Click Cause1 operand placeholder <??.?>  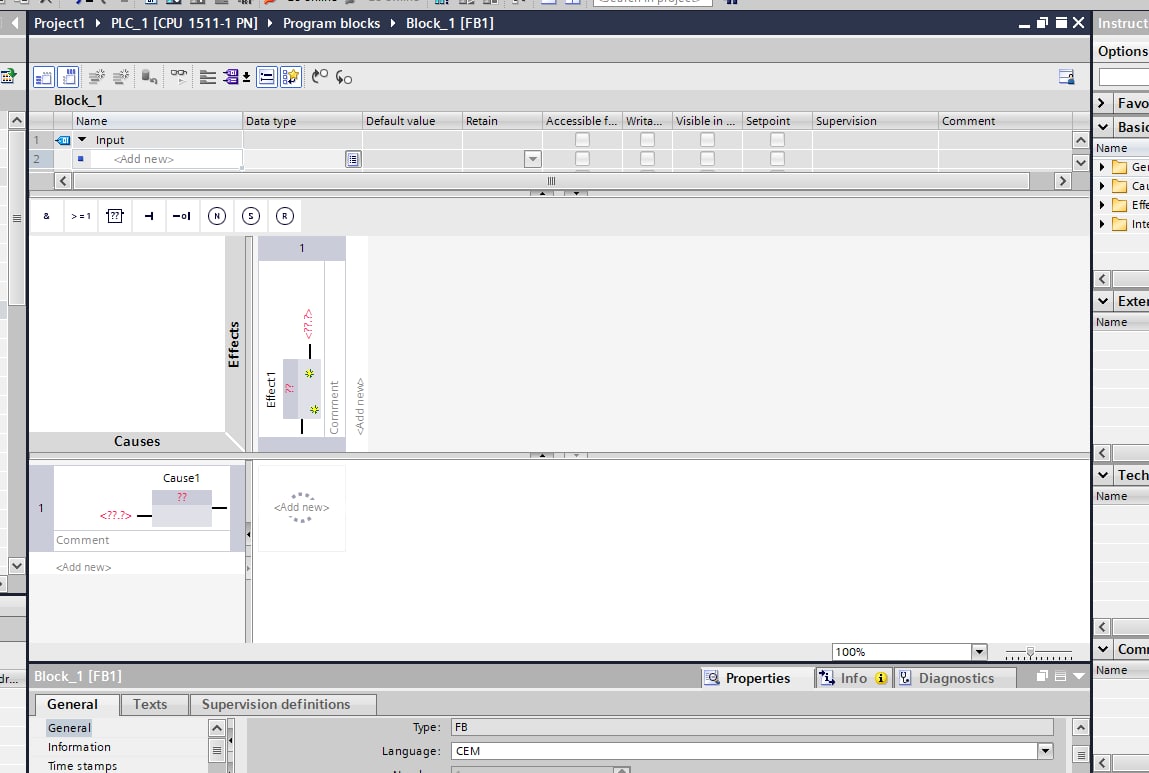click(x=116, y=515)
